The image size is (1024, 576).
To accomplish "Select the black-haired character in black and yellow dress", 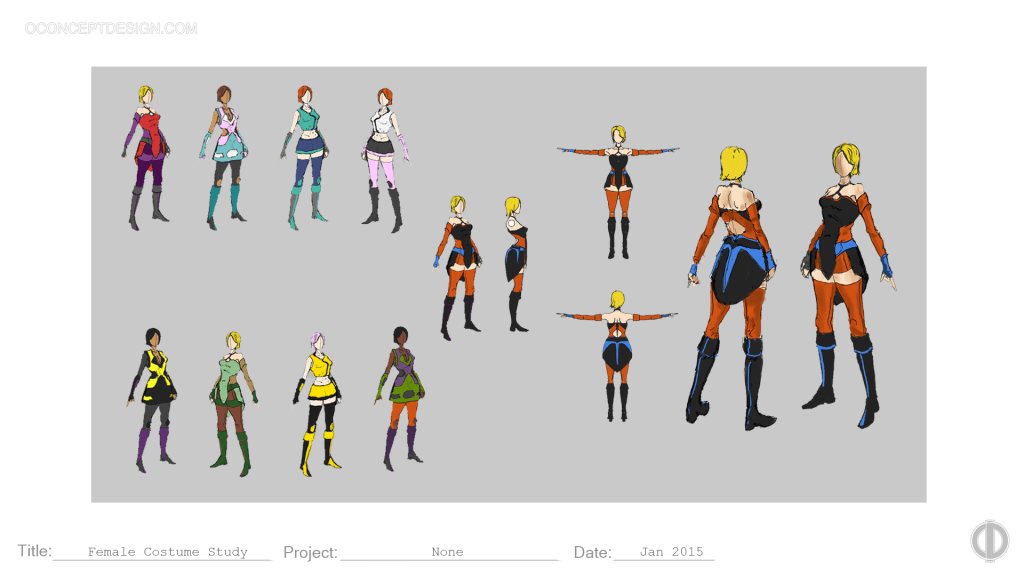I will pyautogui.click(x=153, y=400).
